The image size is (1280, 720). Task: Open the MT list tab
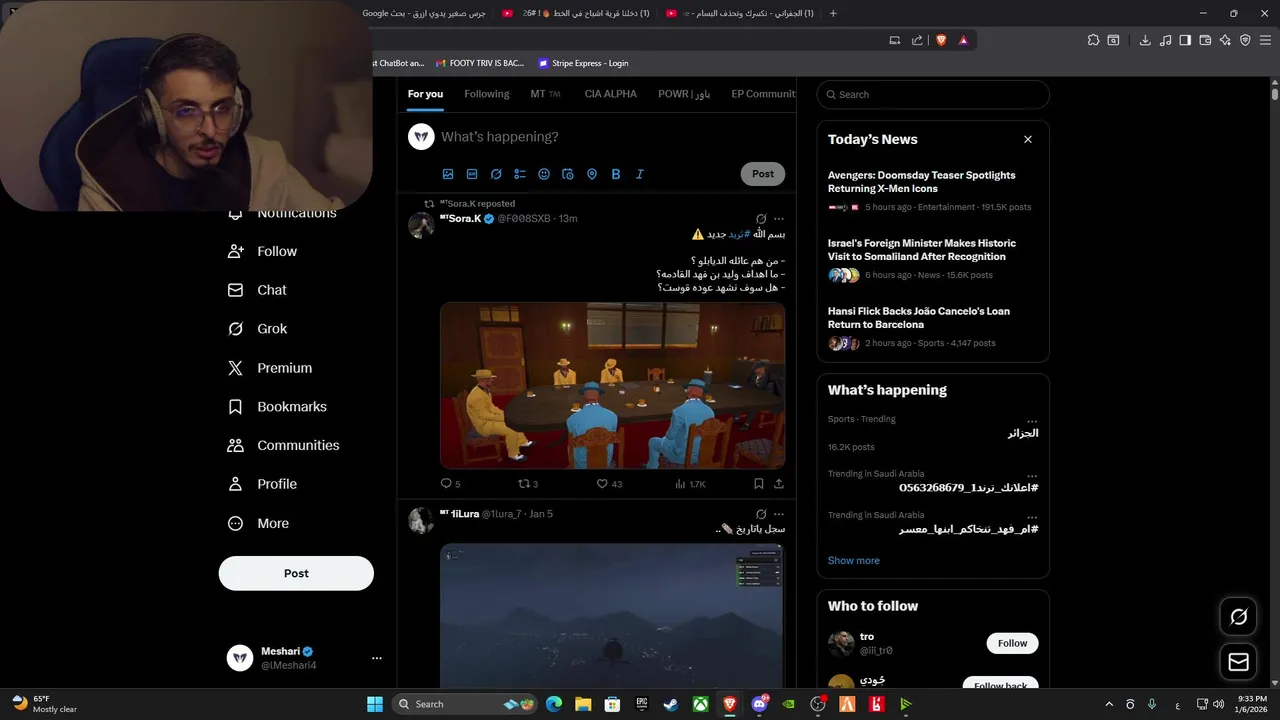(x=545, y=94)
